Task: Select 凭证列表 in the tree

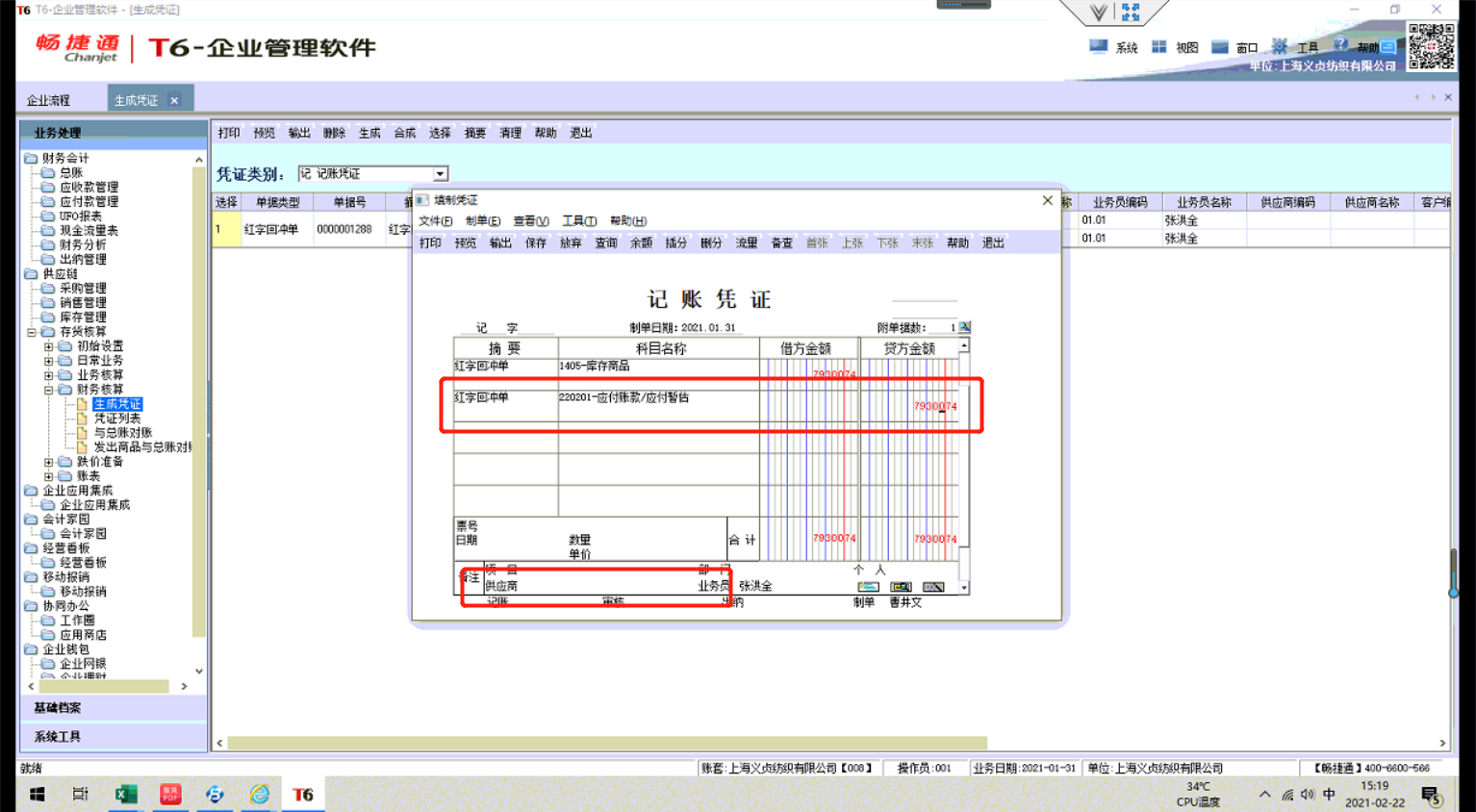Action: pos(117,419)
